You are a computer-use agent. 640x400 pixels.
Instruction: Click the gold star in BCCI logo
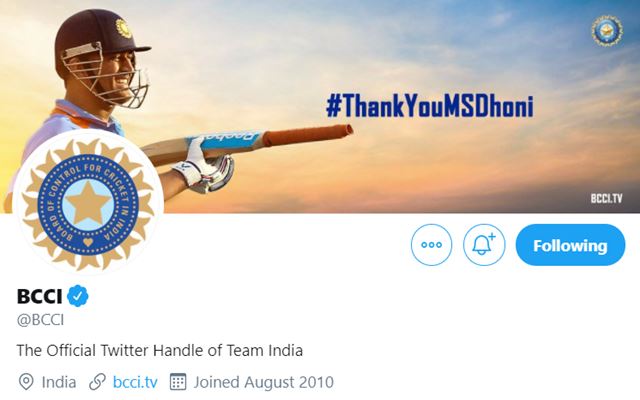[88, 202]
